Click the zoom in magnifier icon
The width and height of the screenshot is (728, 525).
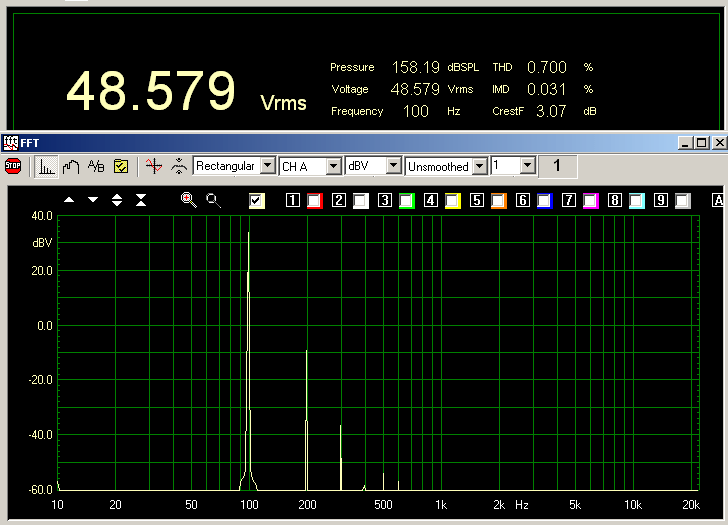pos(188,200)
